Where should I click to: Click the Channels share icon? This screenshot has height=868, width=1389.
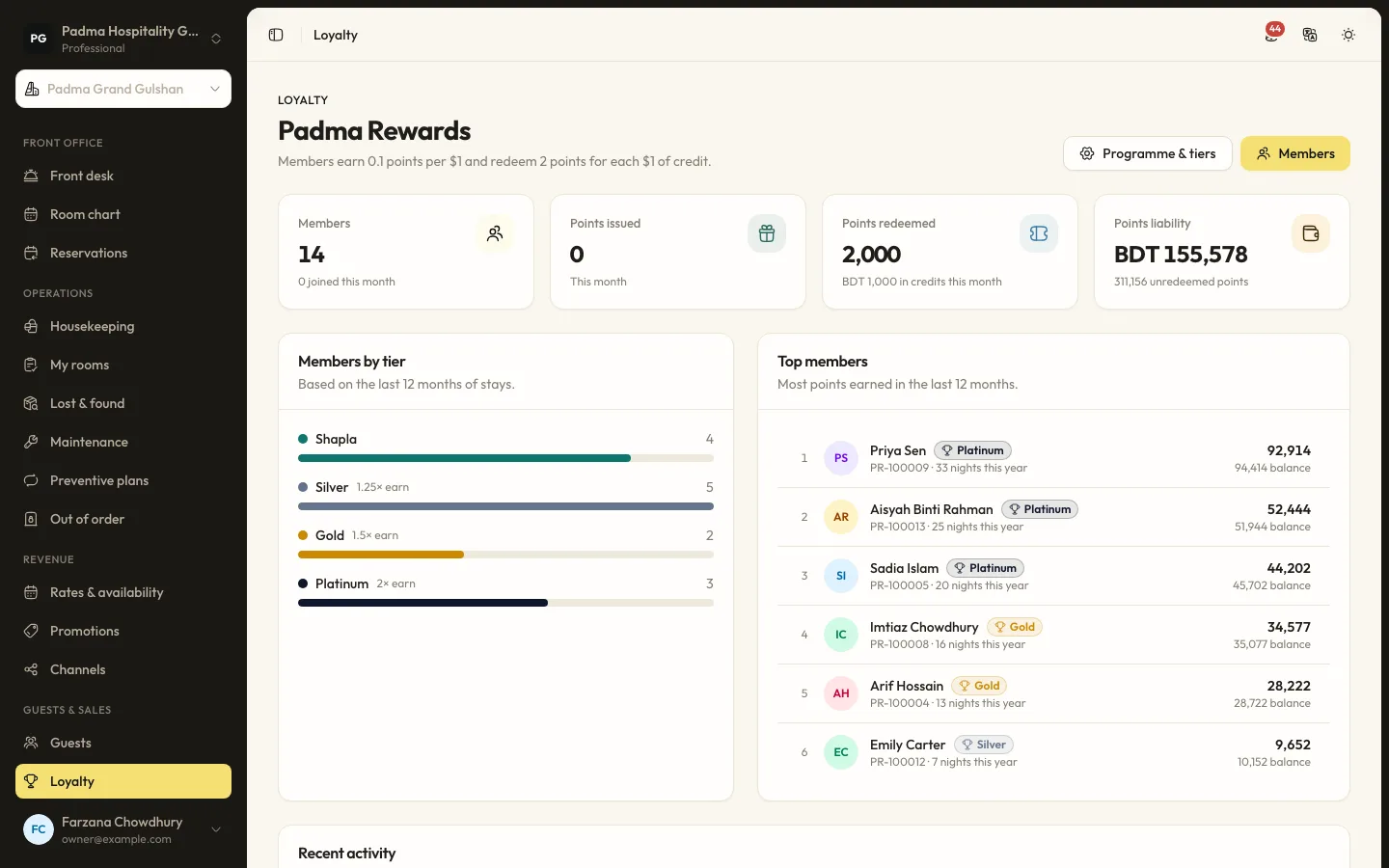(x=31, y=669)
